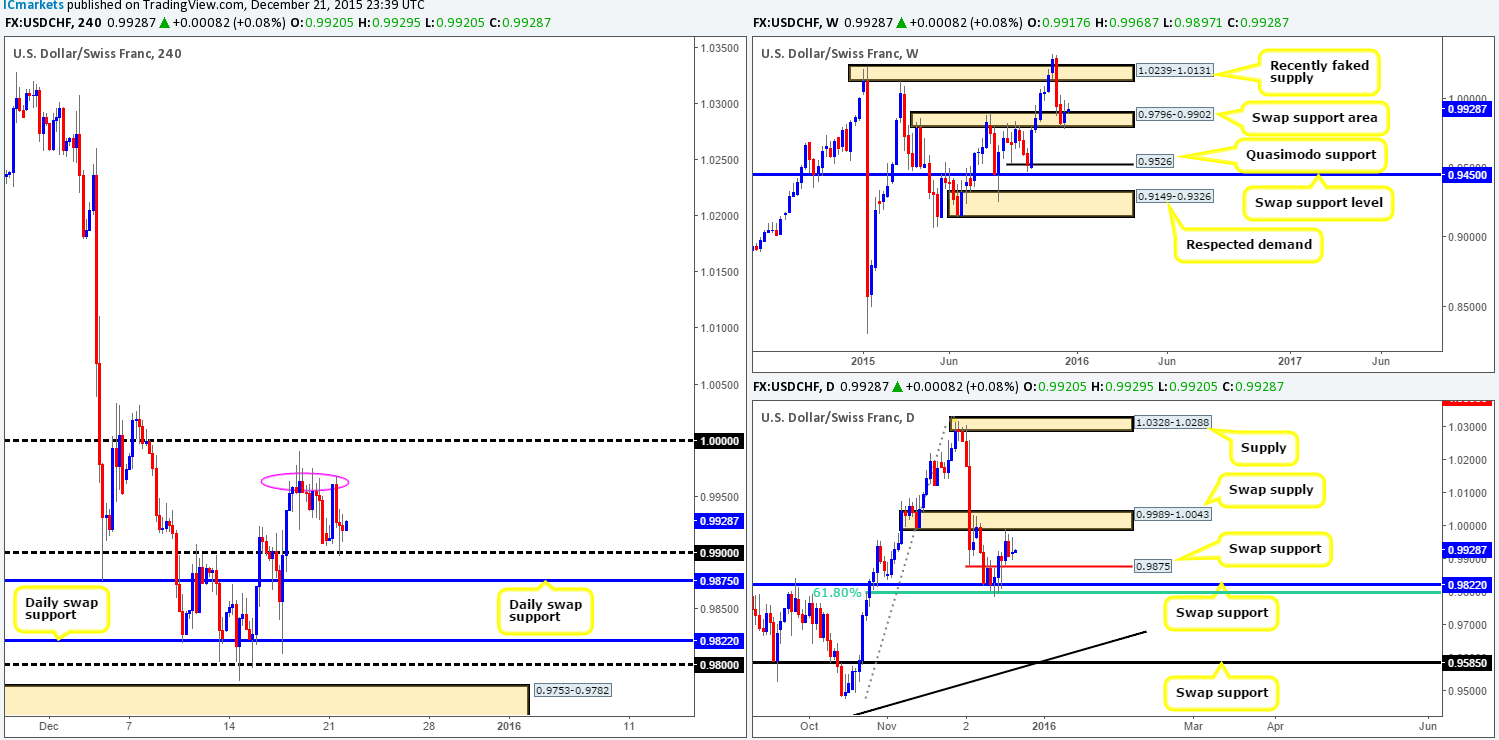Click 'Oct' on daily time axis
This screenshot has width=1499, height=740.
tap(810, 726)
